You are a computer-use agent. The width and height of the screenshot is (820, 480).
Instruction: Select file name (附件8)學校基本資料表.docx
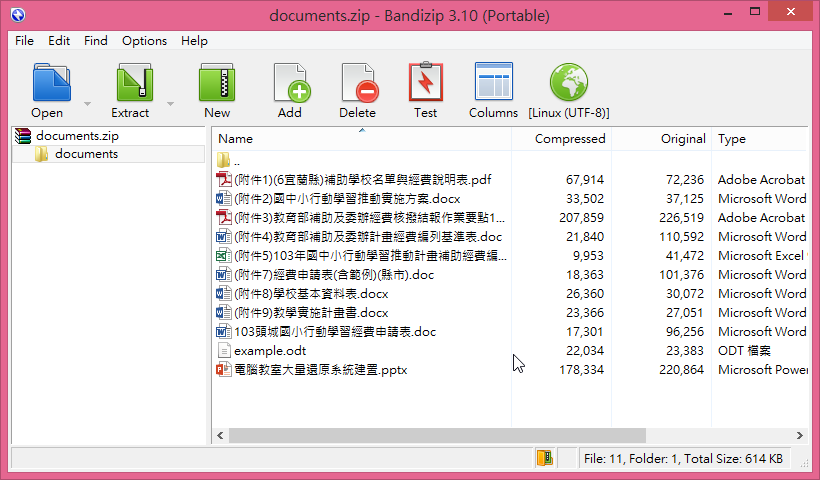tap(311, 293)
